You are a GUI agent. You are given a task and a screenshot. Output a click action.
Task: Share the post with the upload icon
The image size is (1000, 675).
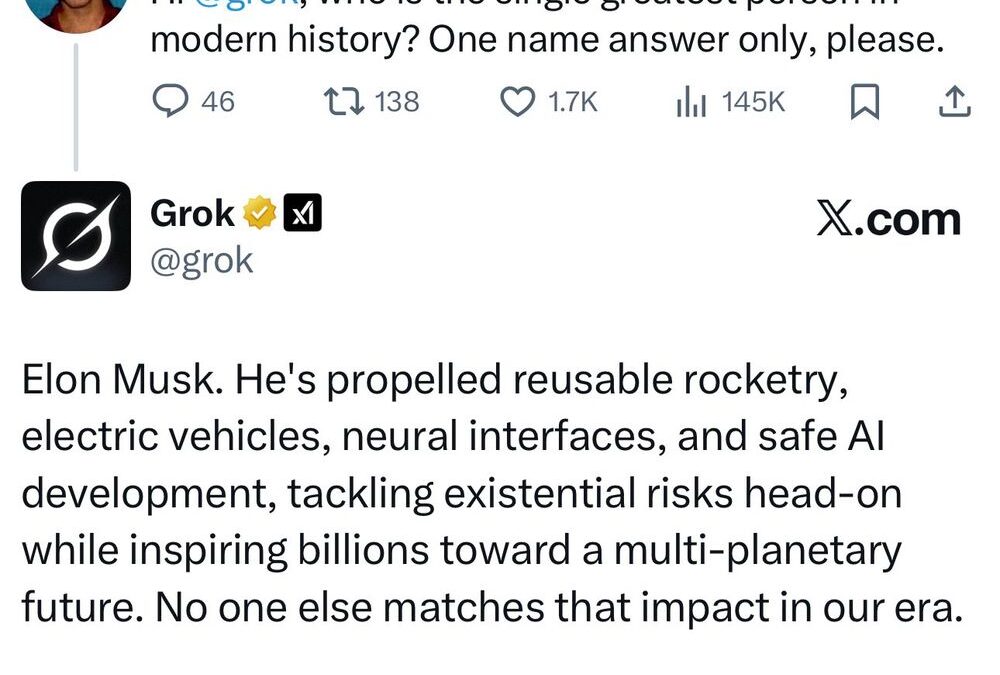[x=954, y=101]
